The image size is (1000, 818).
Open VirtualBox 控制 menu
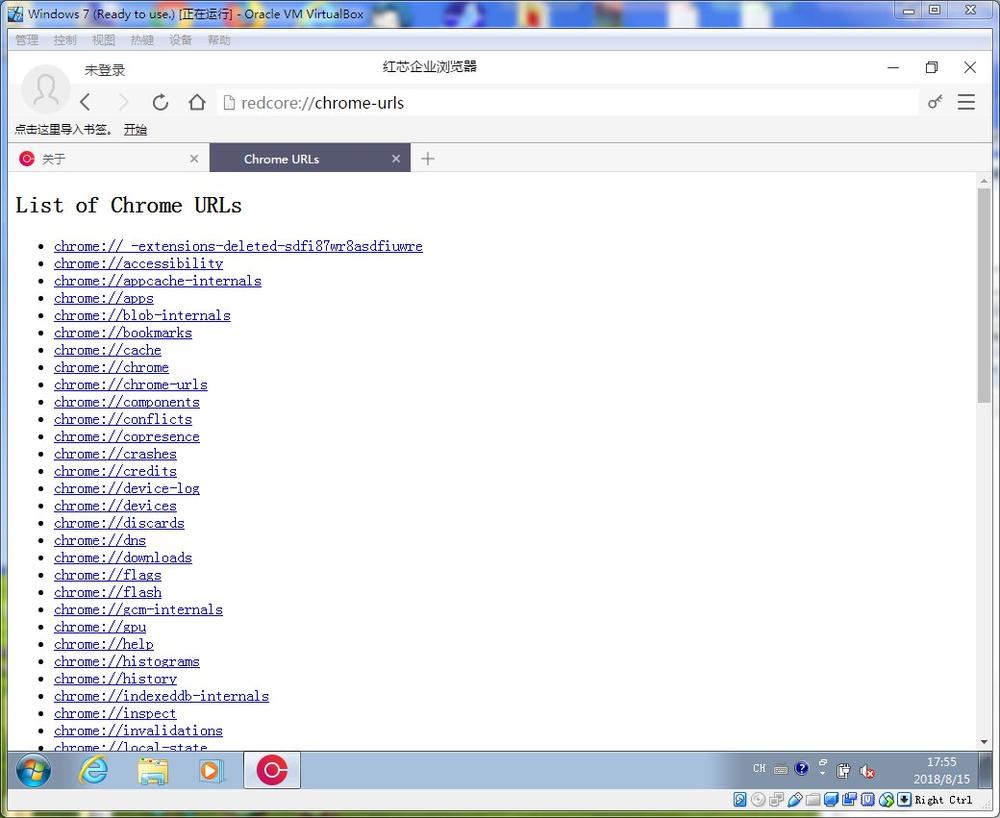[65, 40]
